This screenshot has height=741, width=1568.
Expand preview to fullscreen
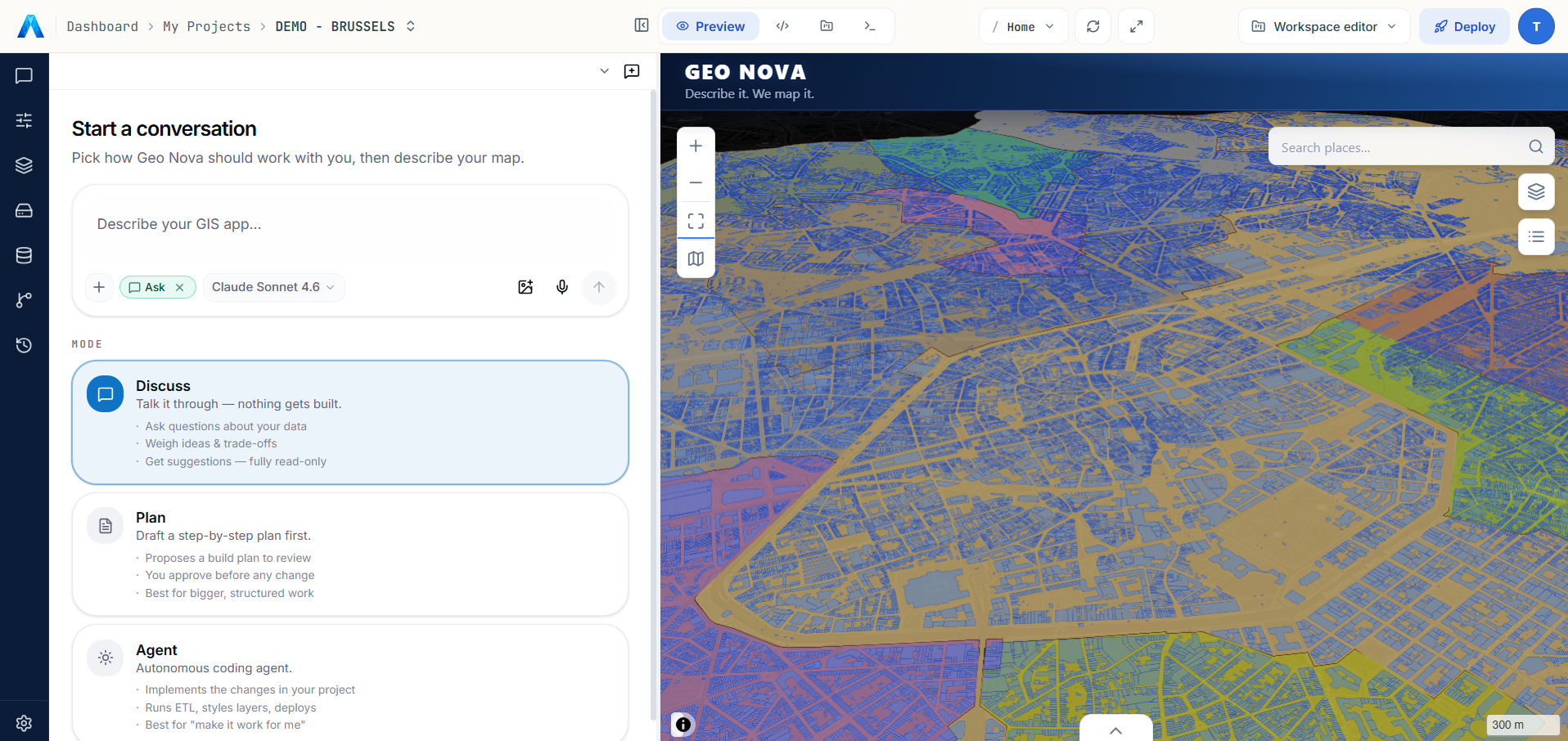pyautogui.click(x=1136, y=26)
